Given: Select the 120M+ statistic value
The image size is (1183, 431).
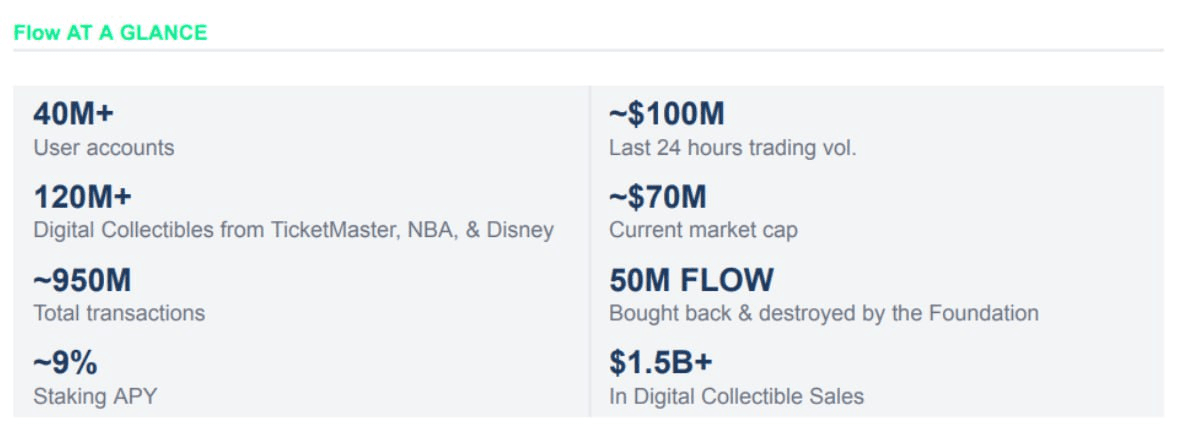Looking at the screenshot, I should (x=83, y=197).
